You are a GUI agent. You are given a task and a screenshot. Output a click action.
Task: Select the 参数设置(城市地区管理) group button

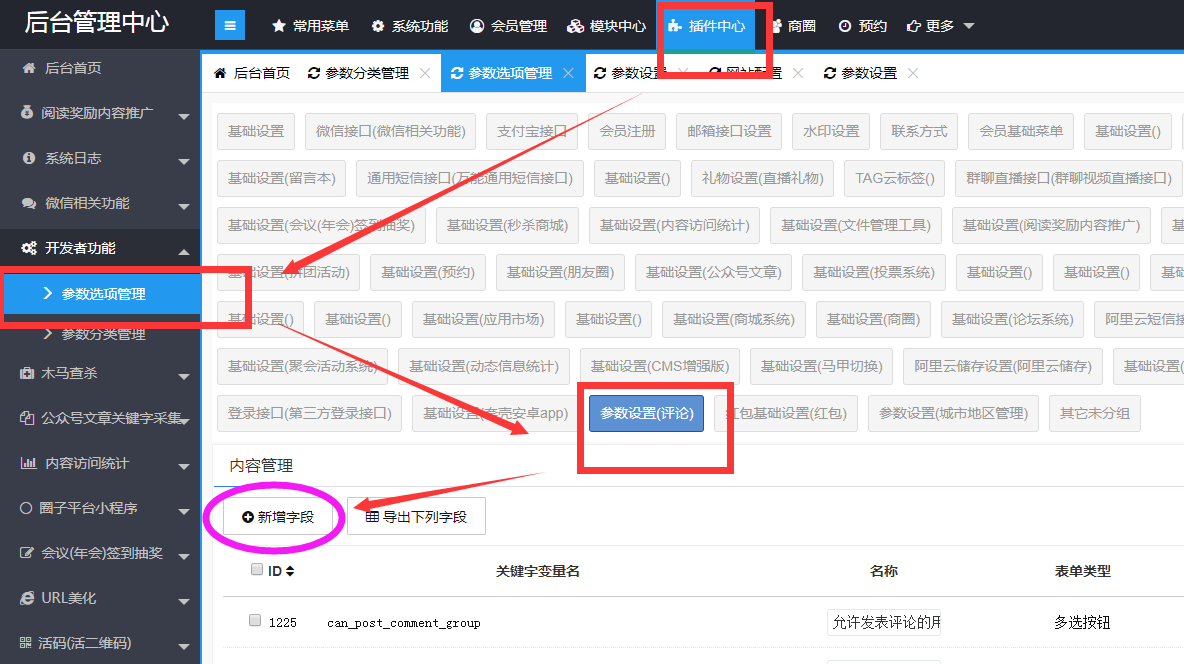coord(953,413)
